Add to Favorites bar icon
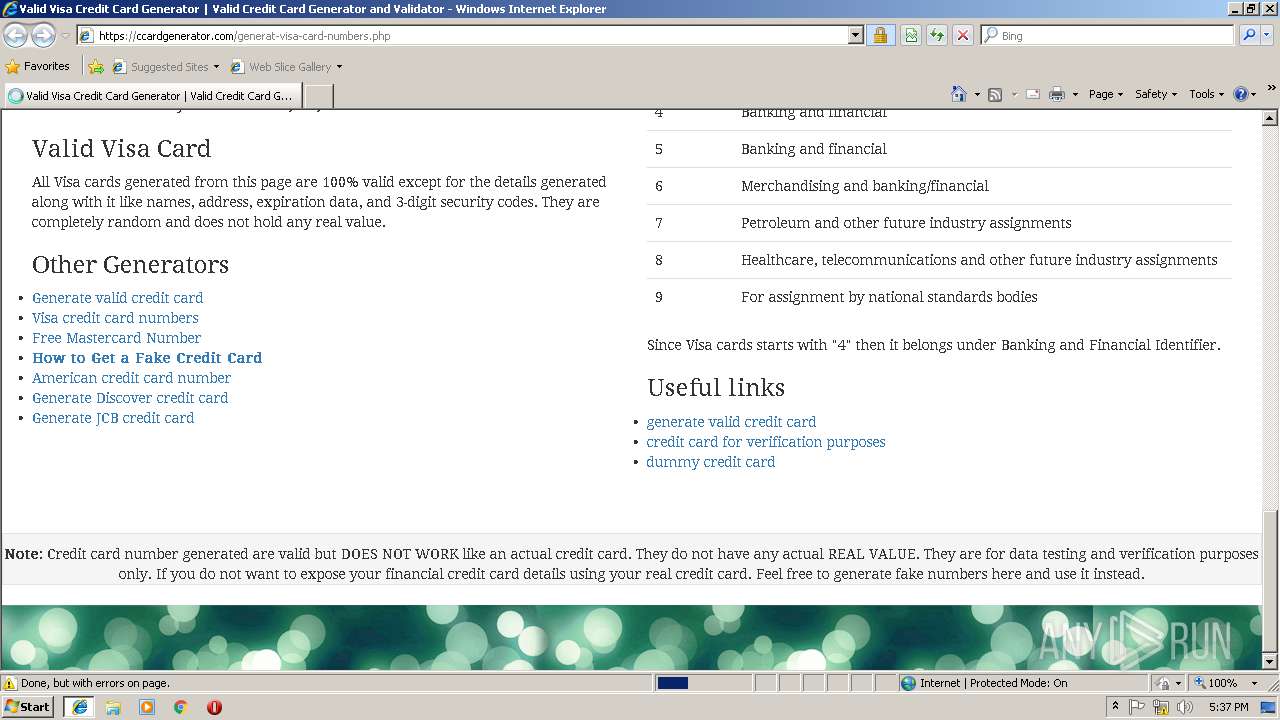 [96, 67]
